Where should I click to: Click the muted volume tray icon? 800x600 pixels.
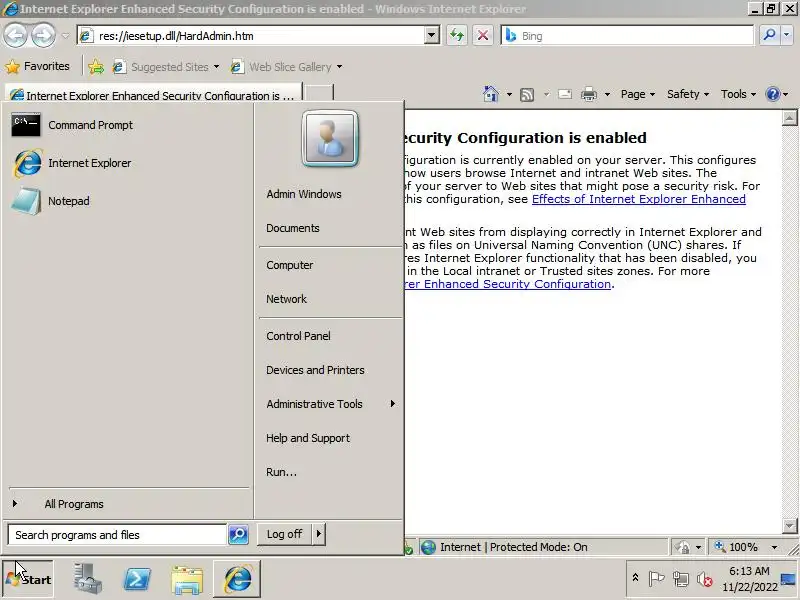[x=705, y=579]
